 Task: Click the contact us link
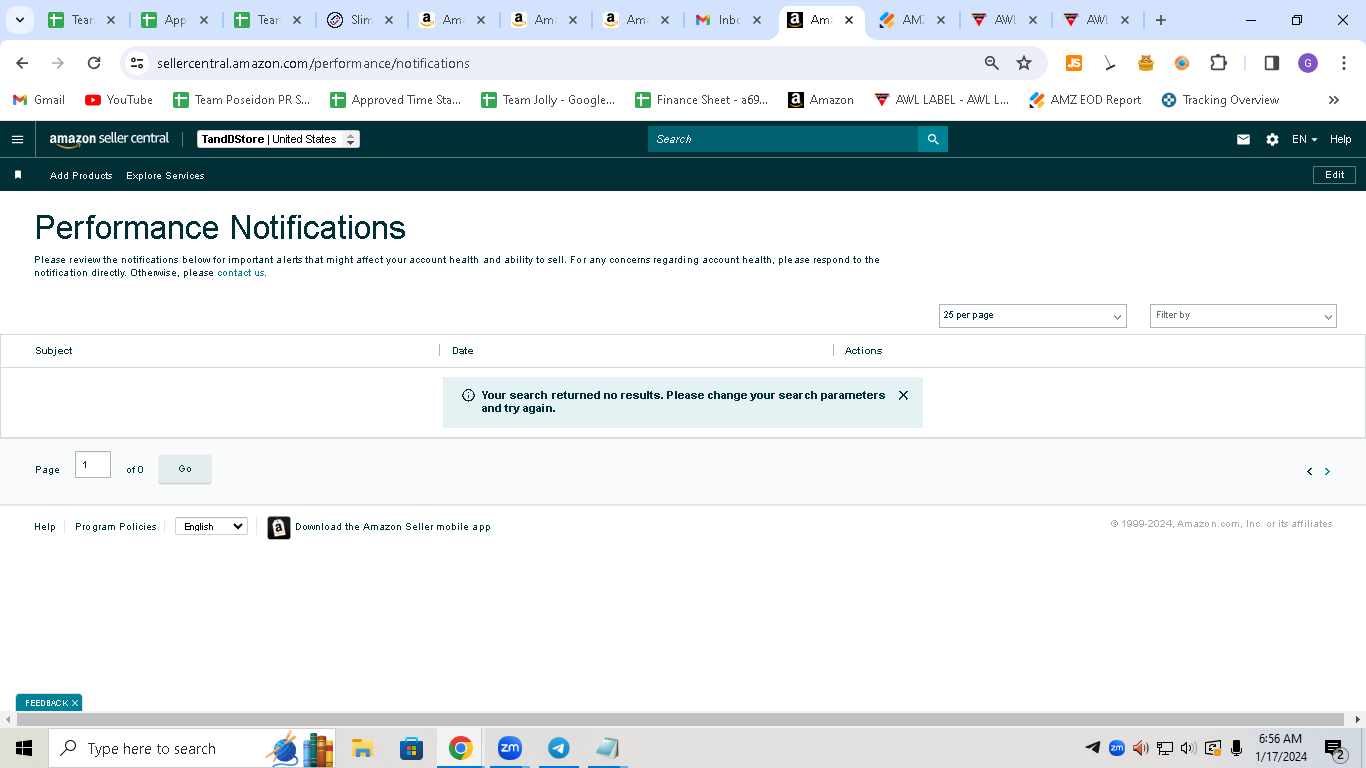pos(241,273)
